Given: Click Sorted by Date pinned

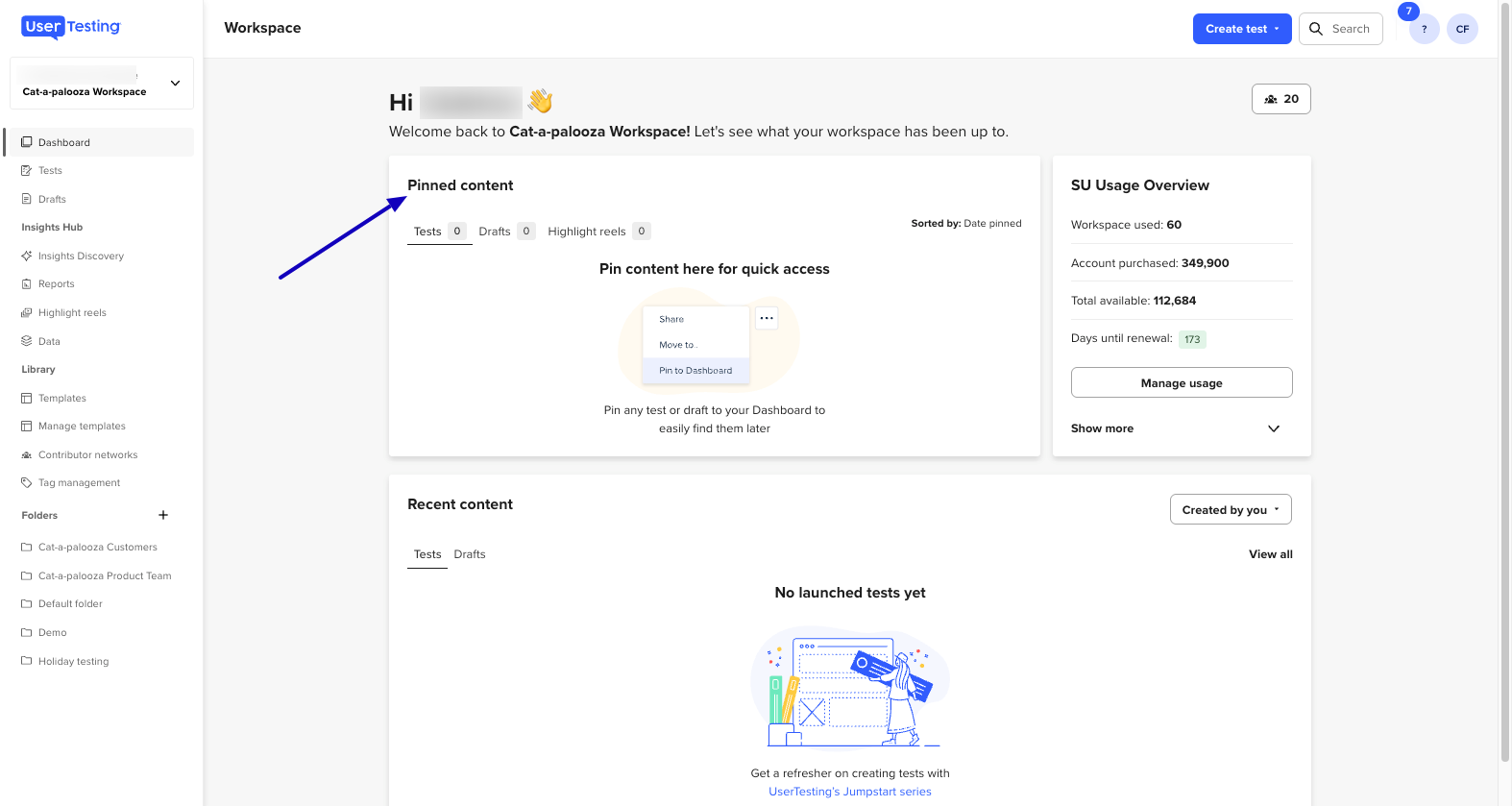Looking at the screenshot, I should [966, 223].
